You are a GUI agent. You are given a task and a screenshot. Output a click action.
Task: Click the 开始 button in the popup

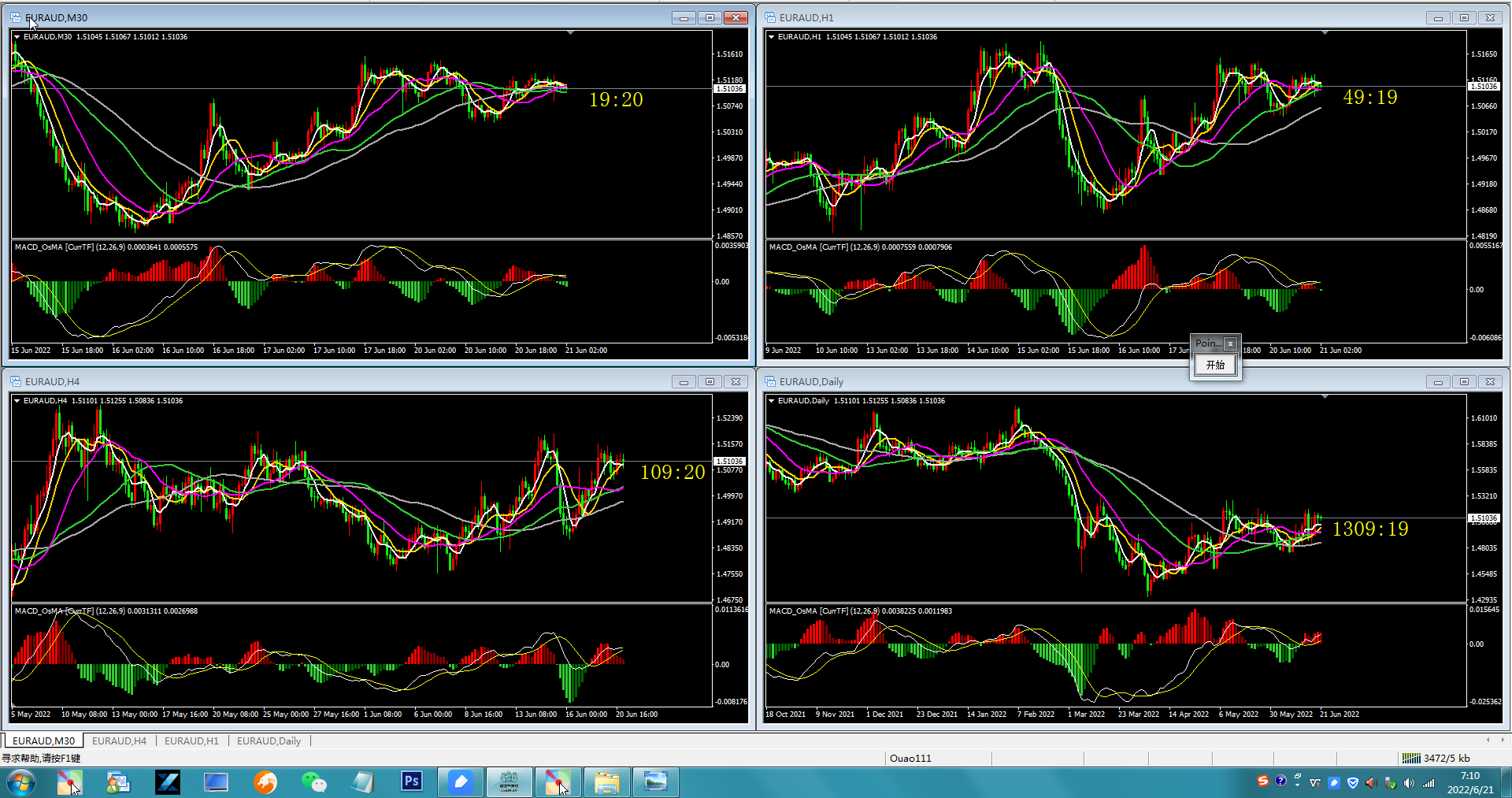[x=1215, y=365]
